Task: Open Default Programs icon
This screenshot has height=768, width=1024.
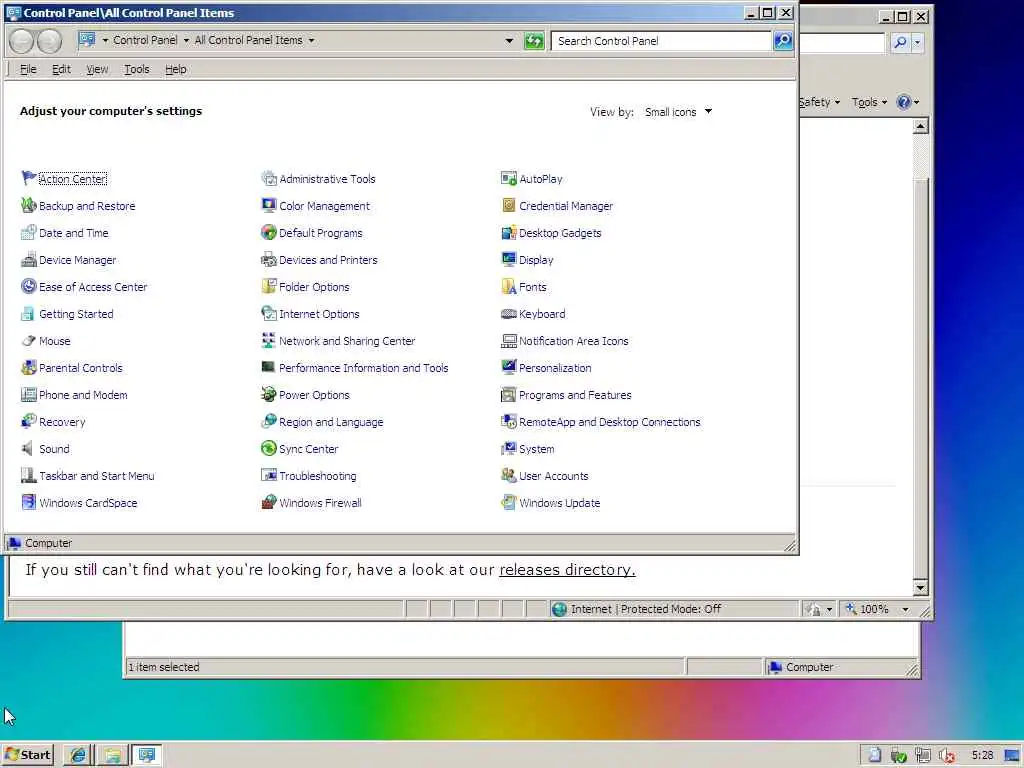Action: point(268,232)
